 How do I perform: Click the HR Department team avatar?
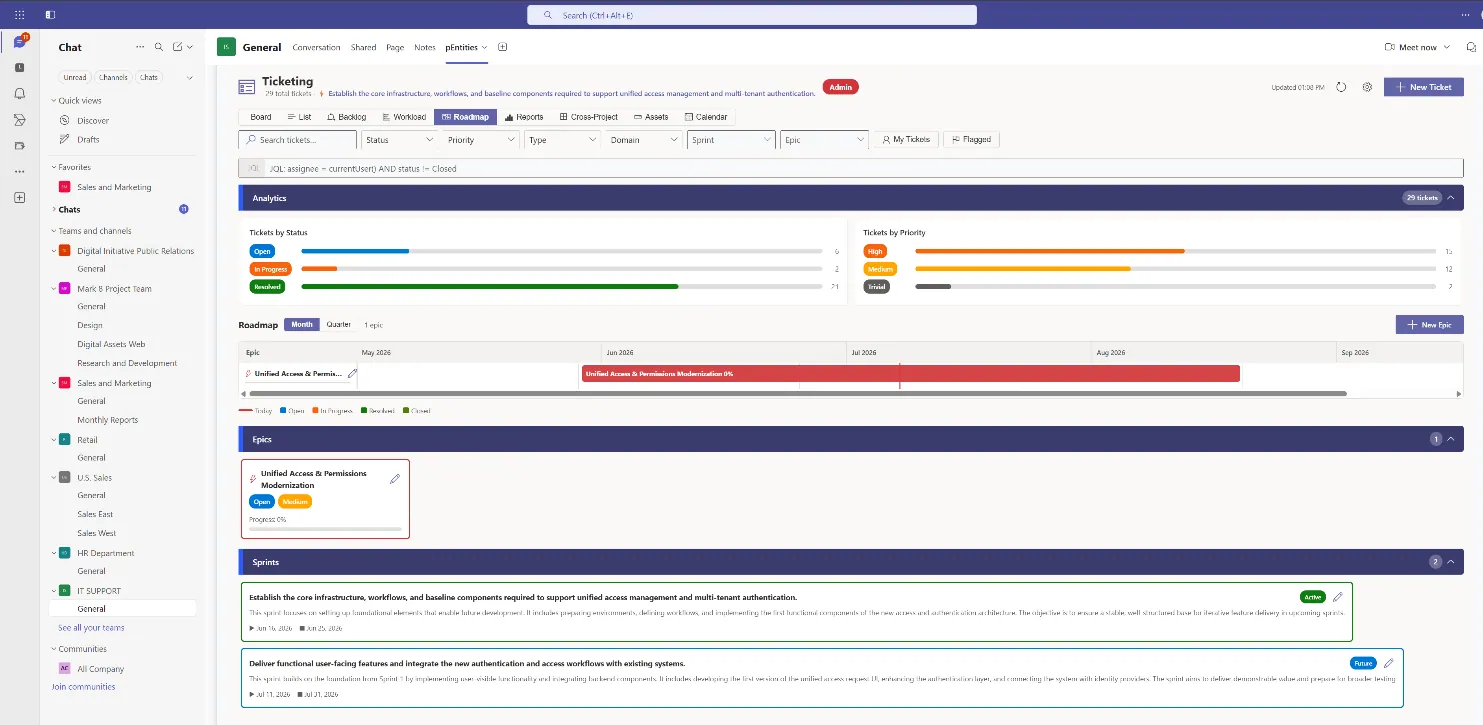[x=64, y=552]
